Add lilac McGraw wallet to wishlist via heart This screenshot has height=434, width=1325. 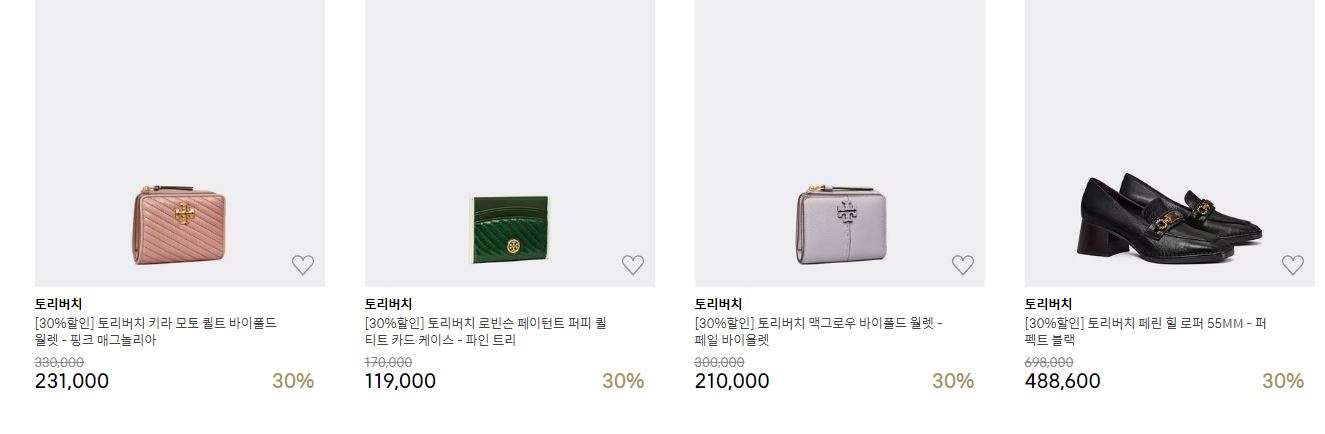pyautogui.click(x=963, y=265)
